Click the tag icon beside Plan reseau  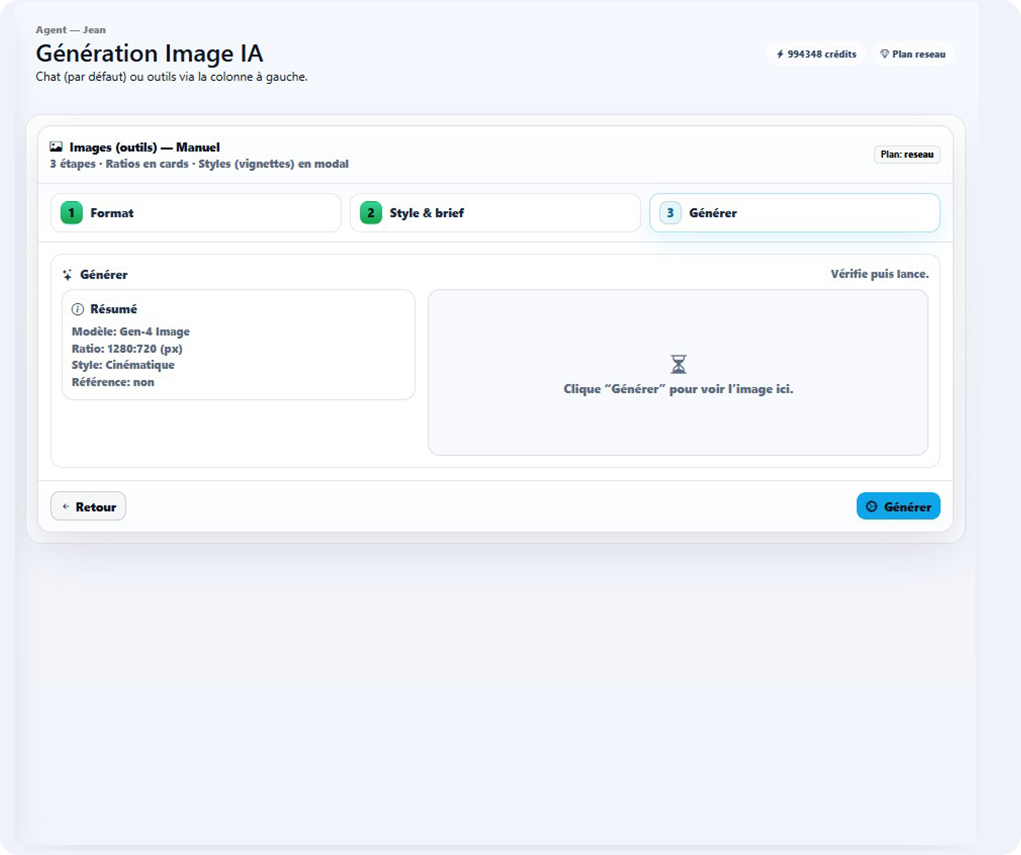(x=884, y=54)
